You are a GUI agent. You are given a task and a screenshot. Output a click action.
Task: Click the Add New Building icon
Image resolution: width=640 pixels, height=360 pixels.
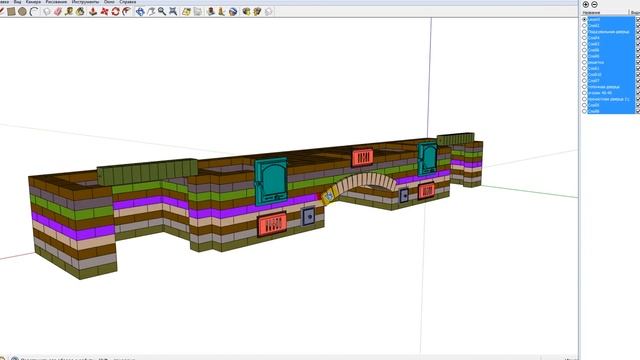click(x=211, y=11)
